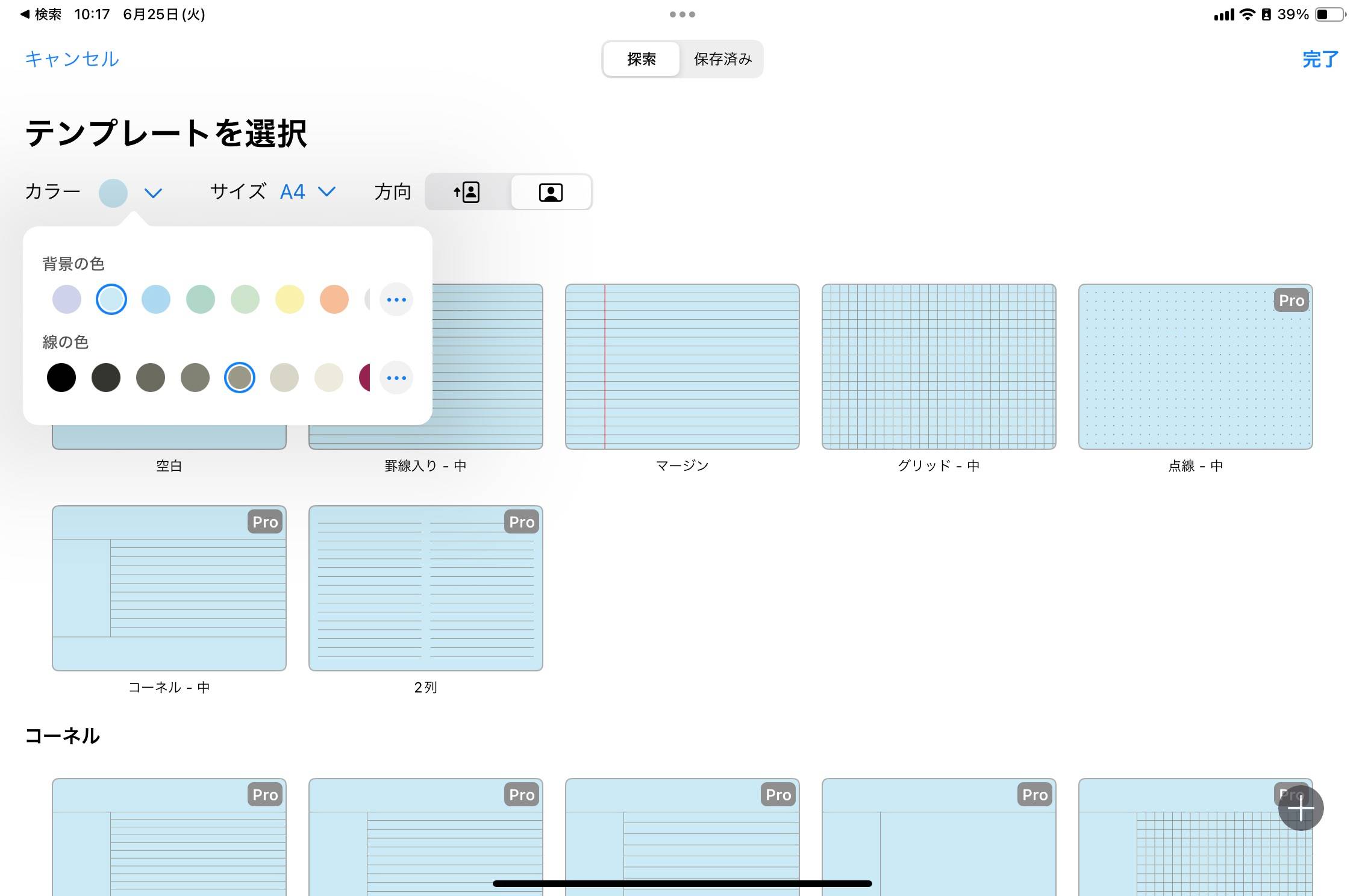
Task: Select コーネル - 中 template thumbnail
Action: [x=169, y=588]
